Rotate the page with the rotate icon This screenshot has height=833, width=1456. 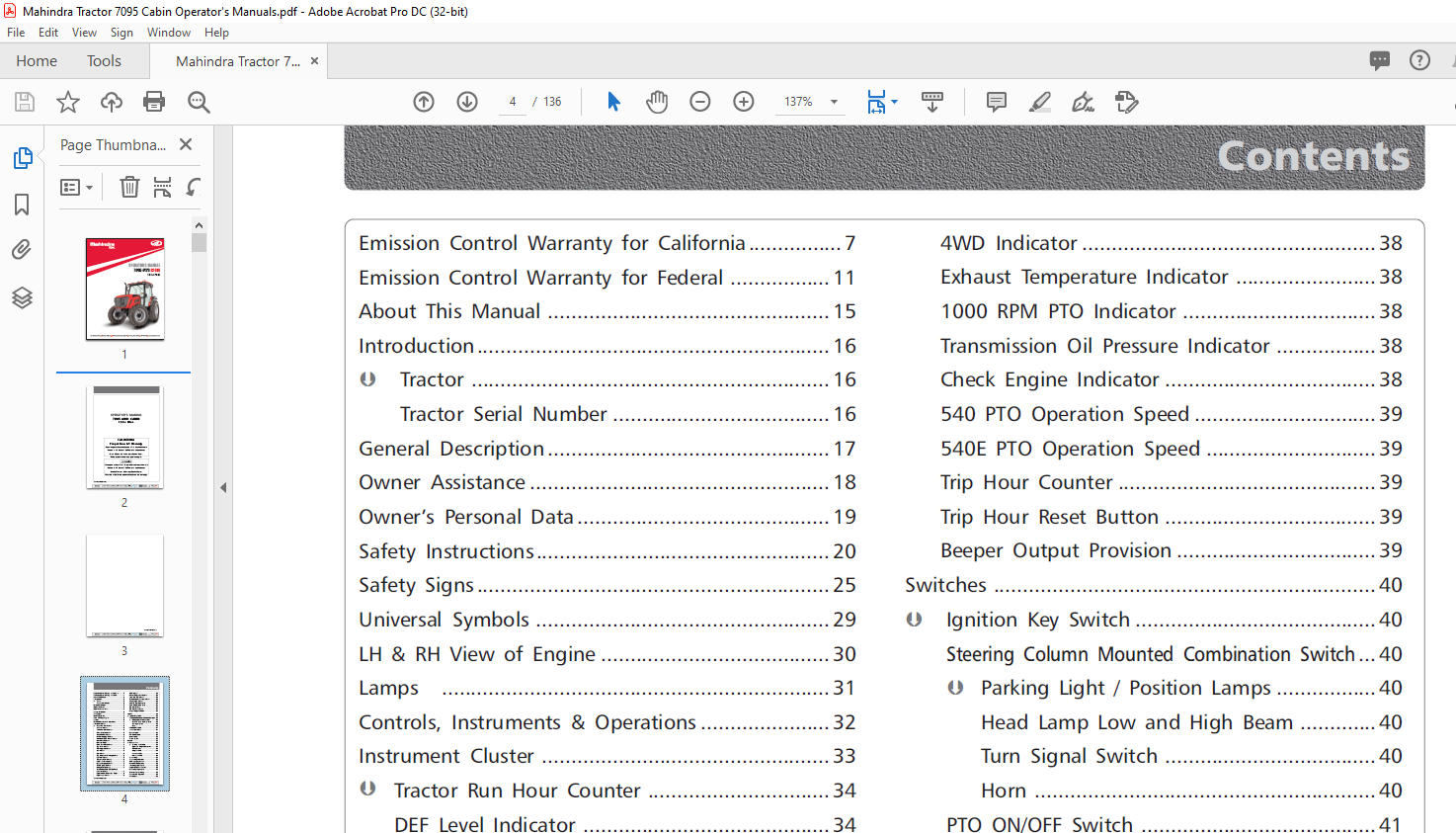[195, 187]
